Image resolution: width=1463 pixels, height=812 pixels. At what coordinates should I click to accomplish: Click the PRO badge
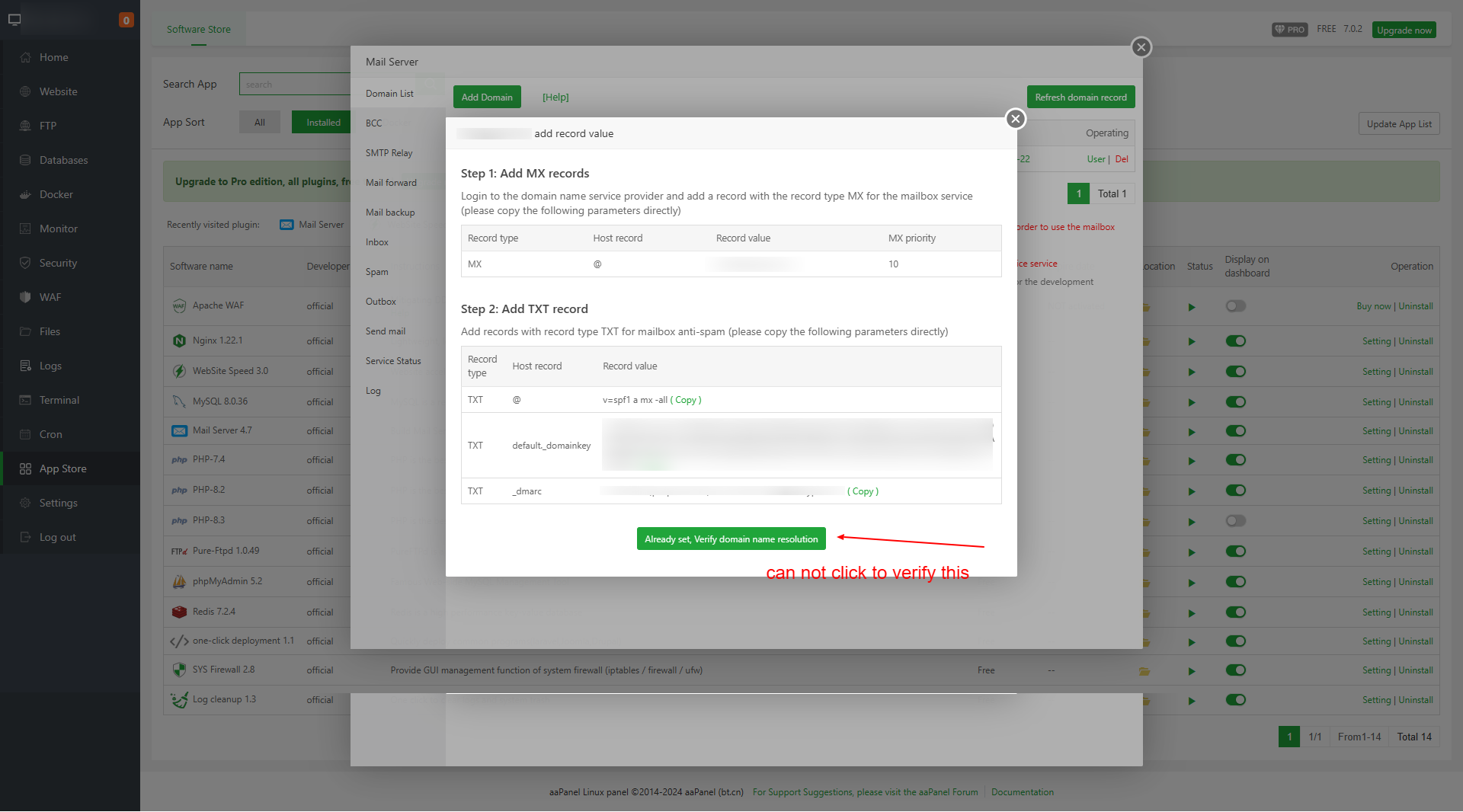click(1289, 30)
